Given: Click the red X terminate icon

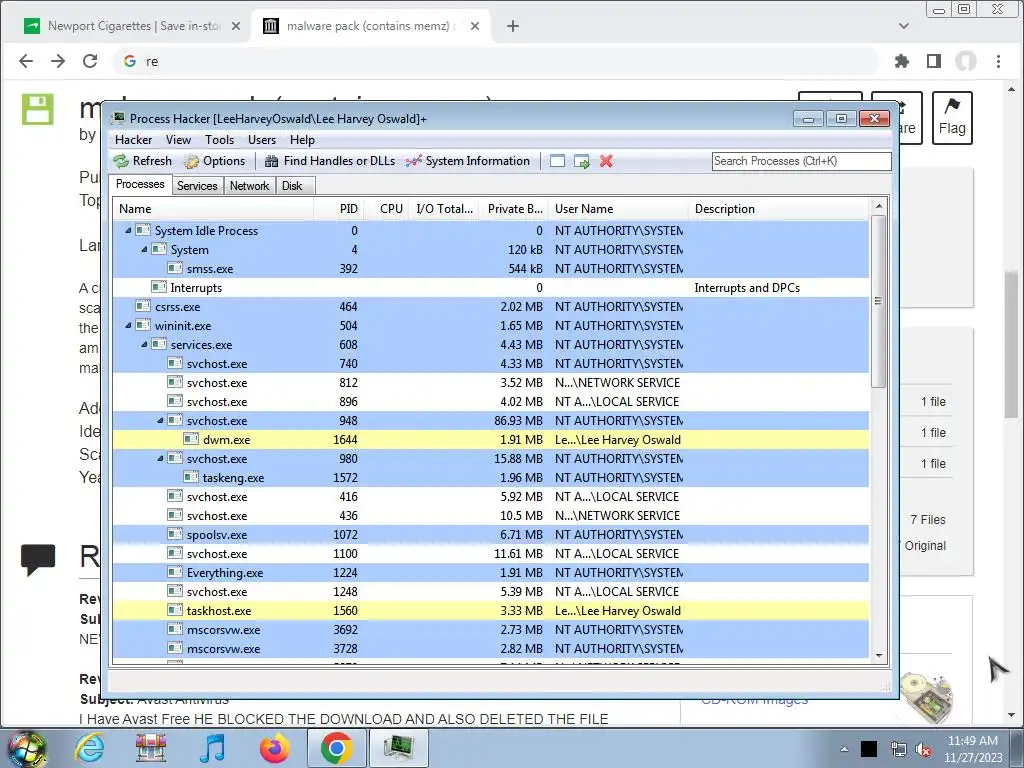Looking at the screenshot, I should tap(606, 161).
